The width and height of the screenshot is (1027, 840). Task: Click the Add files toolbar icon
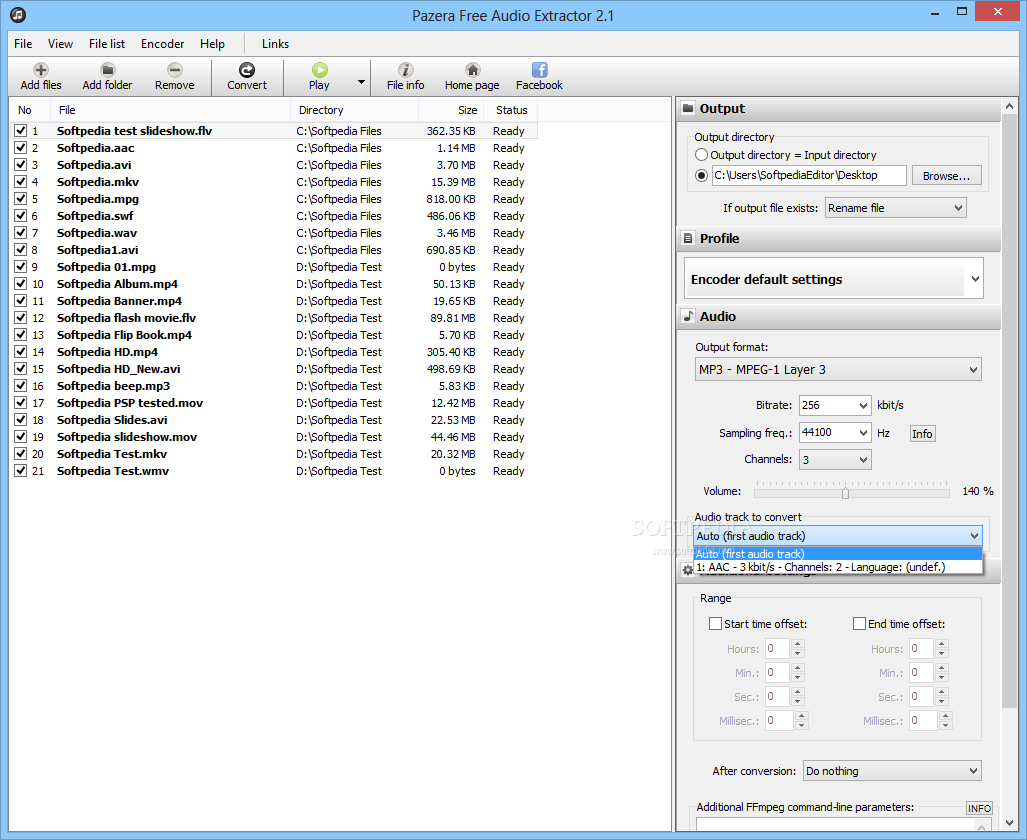click(x=41, y=69)
